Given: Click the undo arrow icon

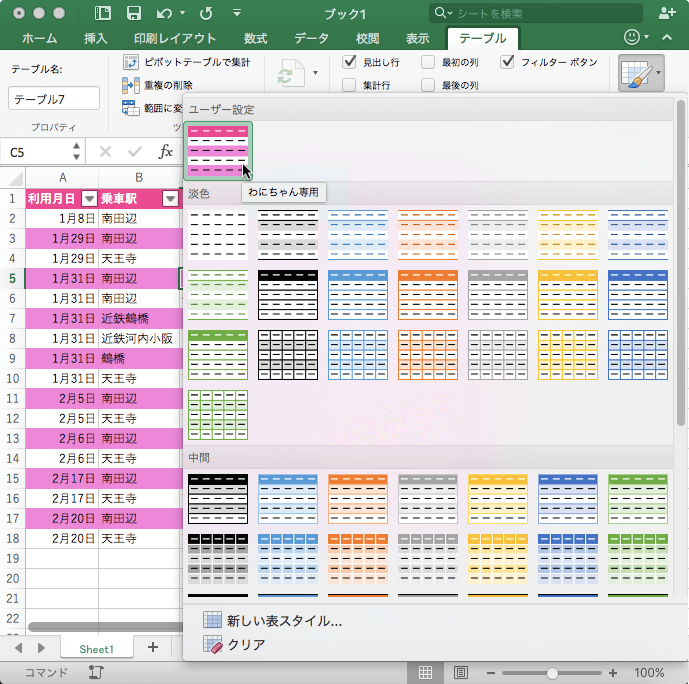Looking at the screenshot, I should (163, 13).
